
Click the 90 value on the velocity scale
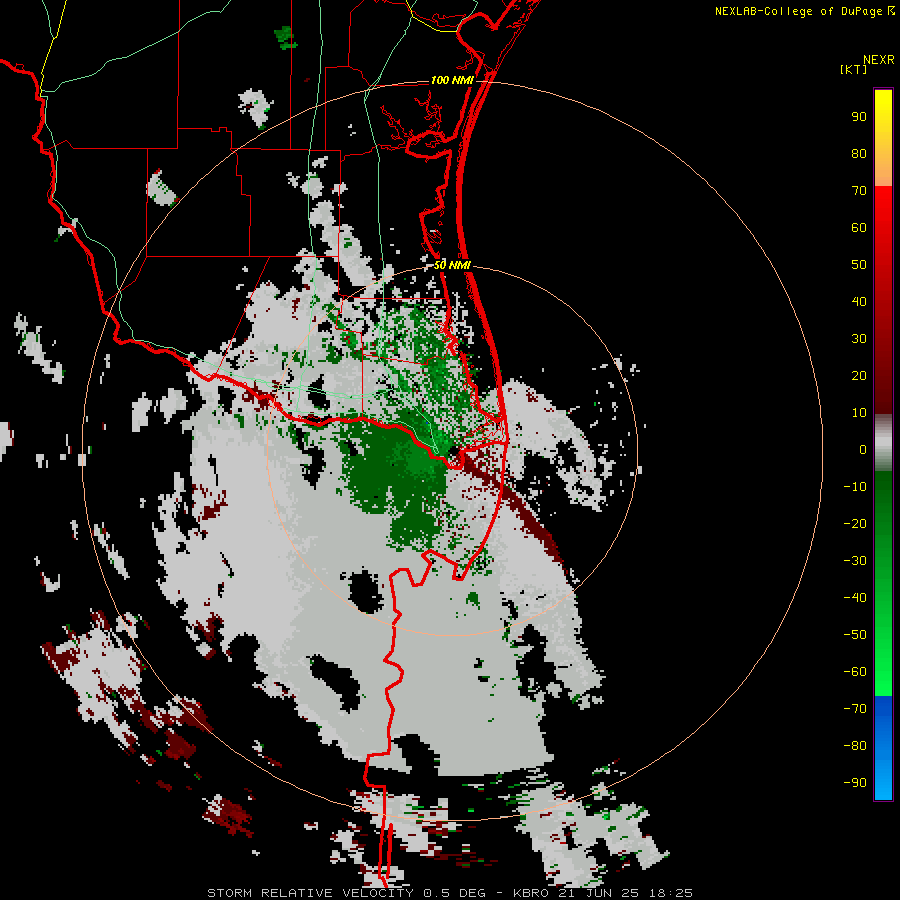(x=859, y=117)
